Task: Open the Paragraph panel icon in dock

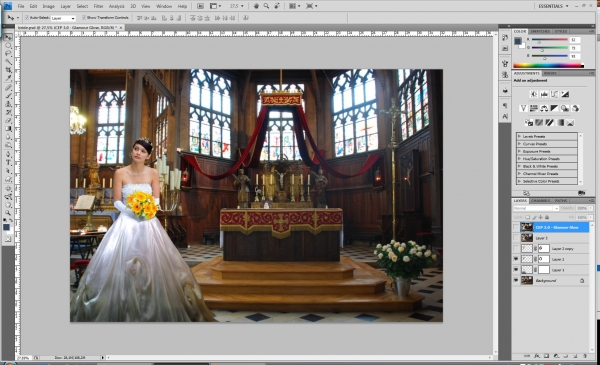Action: (505, 106)
